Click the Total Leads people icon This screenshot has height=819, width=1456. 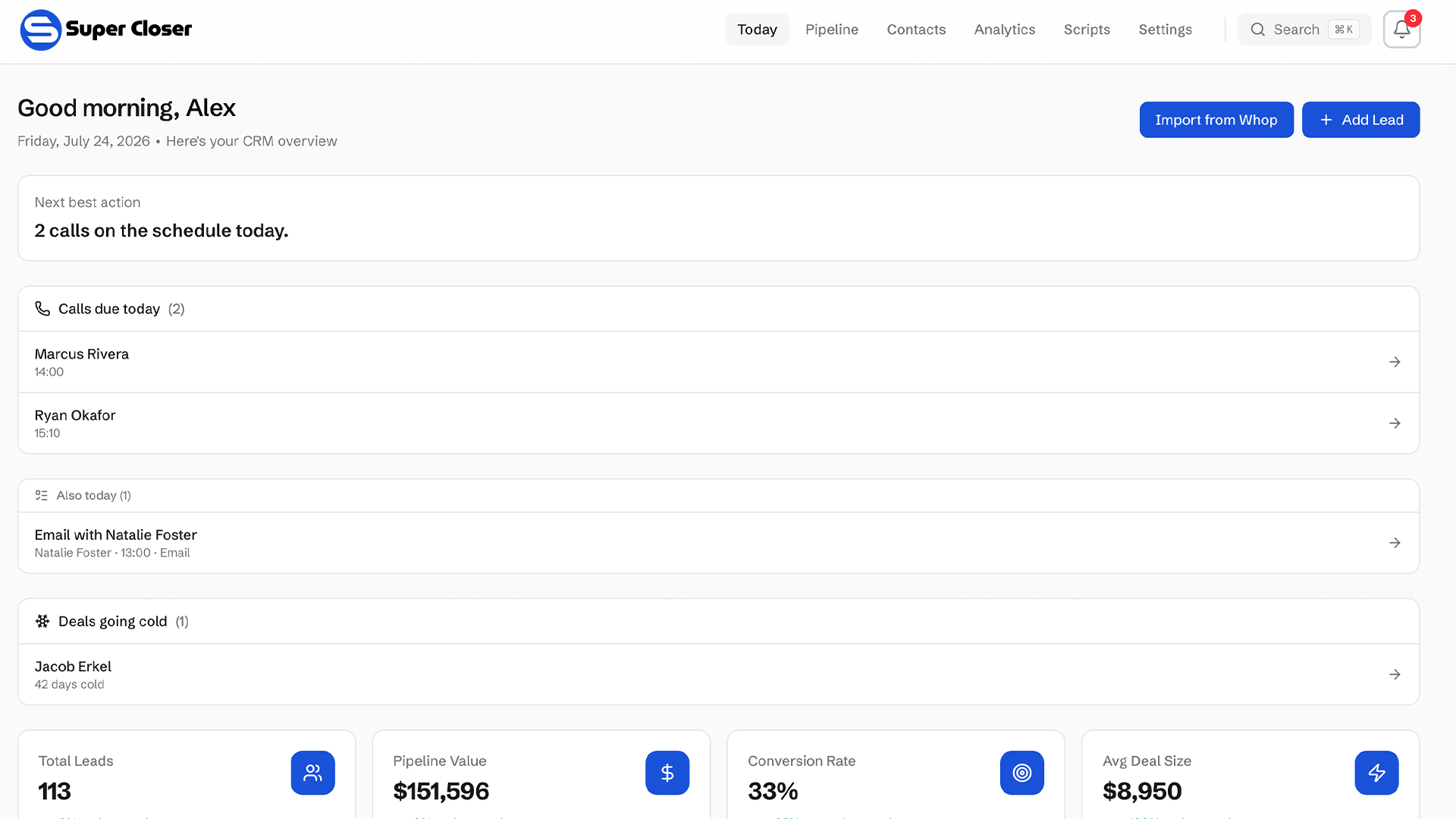312,773
